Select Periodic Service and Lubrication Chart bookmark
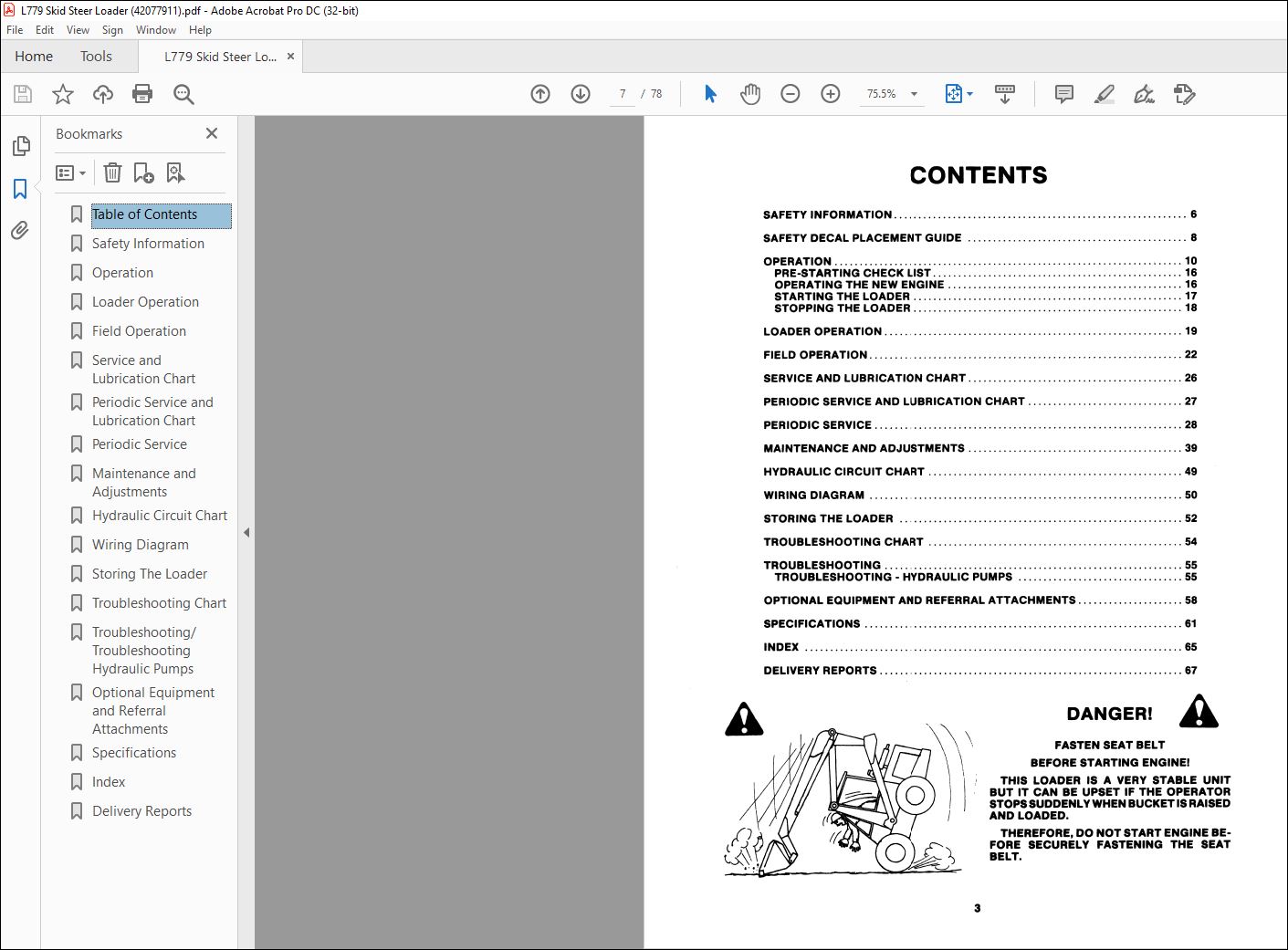This screenshot has height=950, width=1288. pos(152,412)
